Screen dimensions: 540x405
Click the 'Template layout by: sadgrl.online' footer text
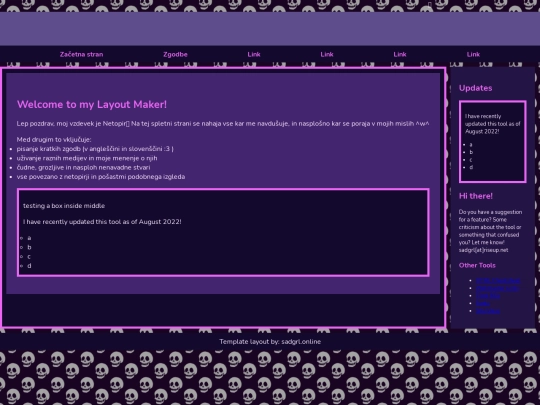click(270, 342)
